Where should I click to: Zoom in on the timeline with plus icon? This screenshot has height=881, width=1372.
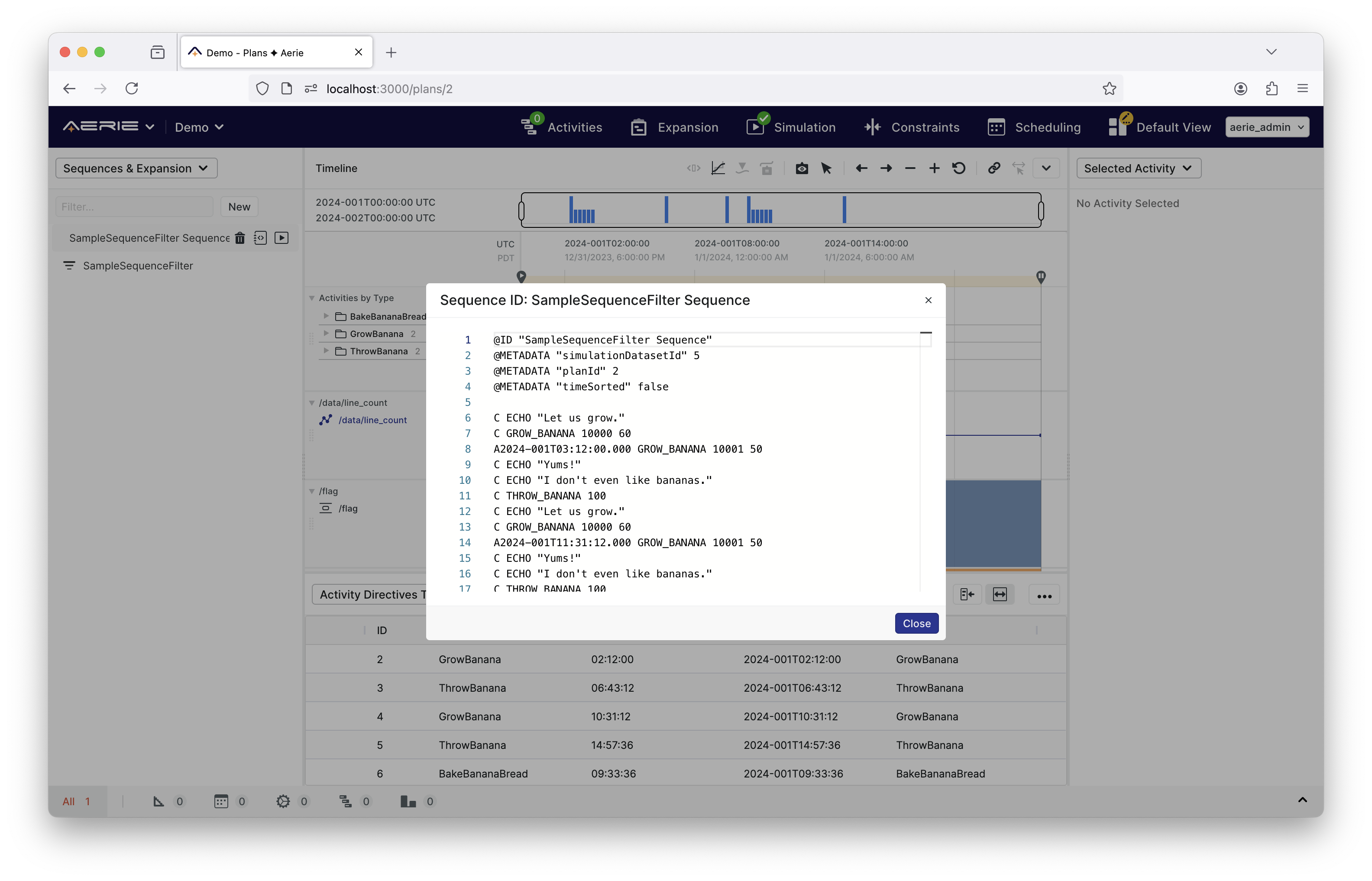pos(934,168)
